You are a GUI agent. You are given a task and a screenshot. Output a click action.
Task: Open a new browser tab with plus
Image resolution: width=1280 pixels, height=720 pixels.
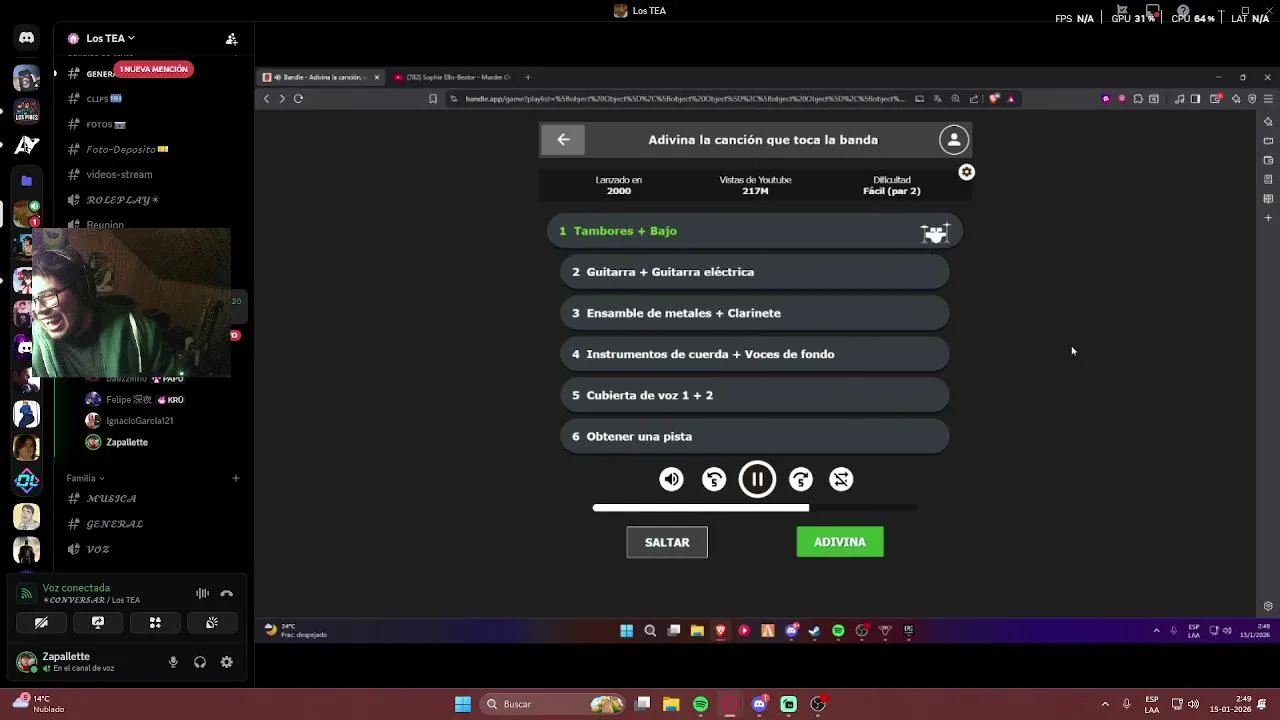(x=528, y=77)
